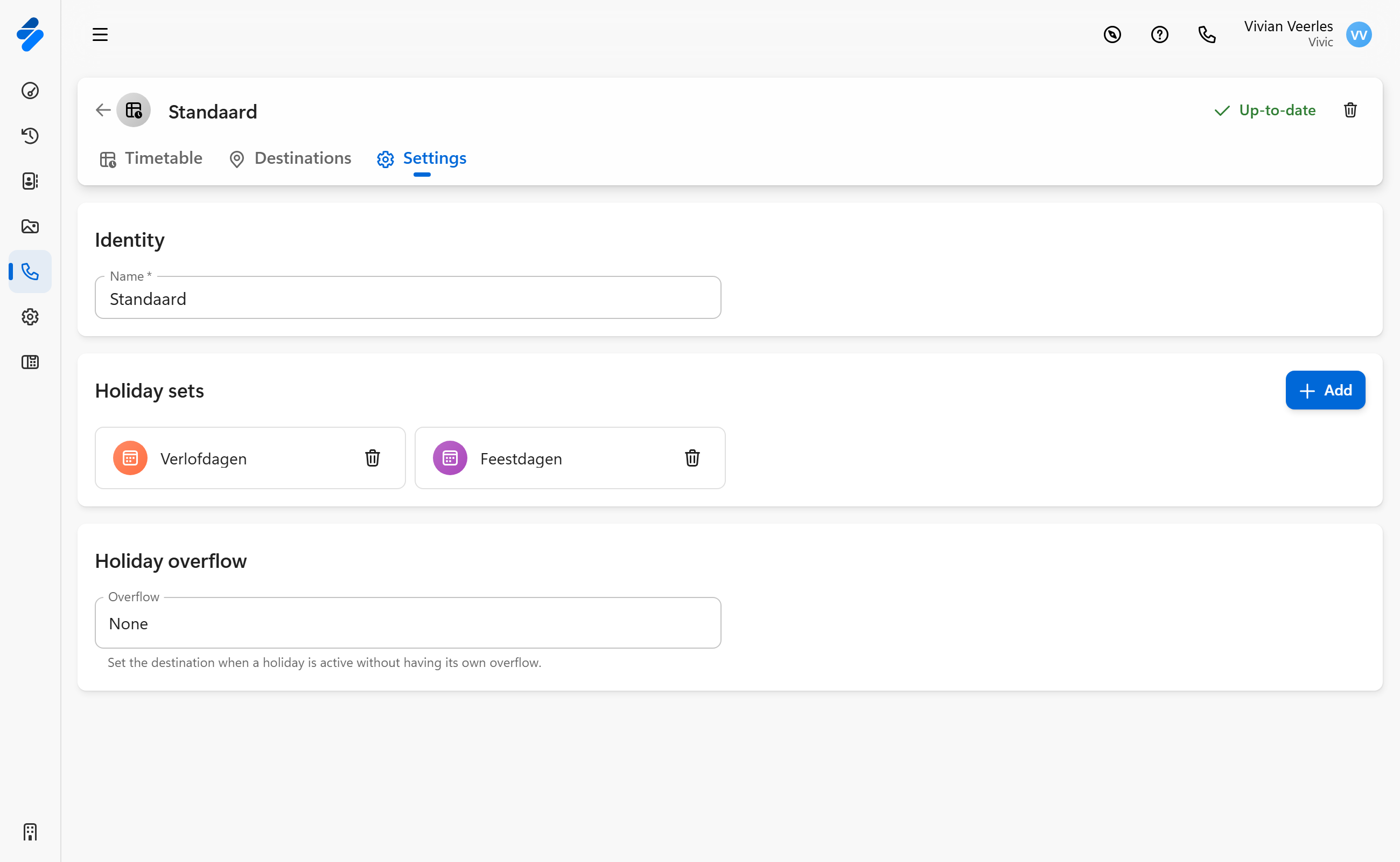Open the contacts sidebar icon

(x=30, y=182)
